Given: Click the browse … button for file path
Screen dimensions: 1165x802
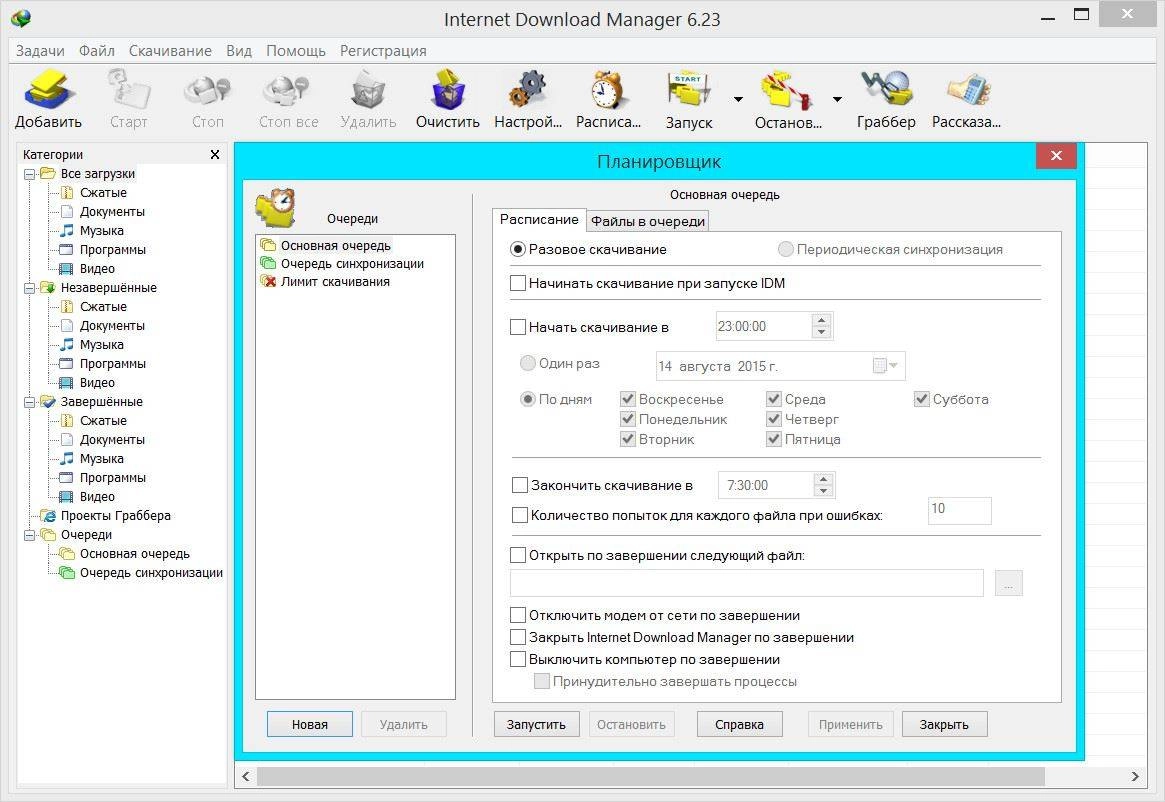Looking at the screenshot, I should point(1008,583).
